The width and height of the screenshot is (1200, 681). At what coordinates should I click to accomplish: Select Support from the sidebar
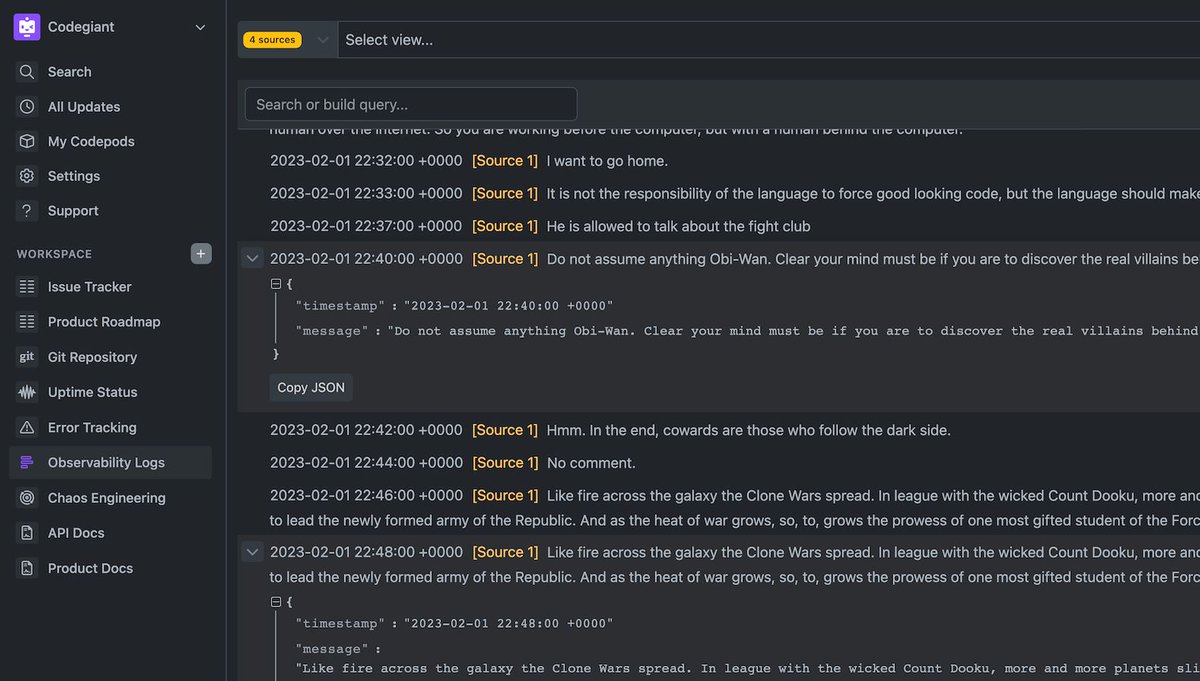[x=73, y=210]
